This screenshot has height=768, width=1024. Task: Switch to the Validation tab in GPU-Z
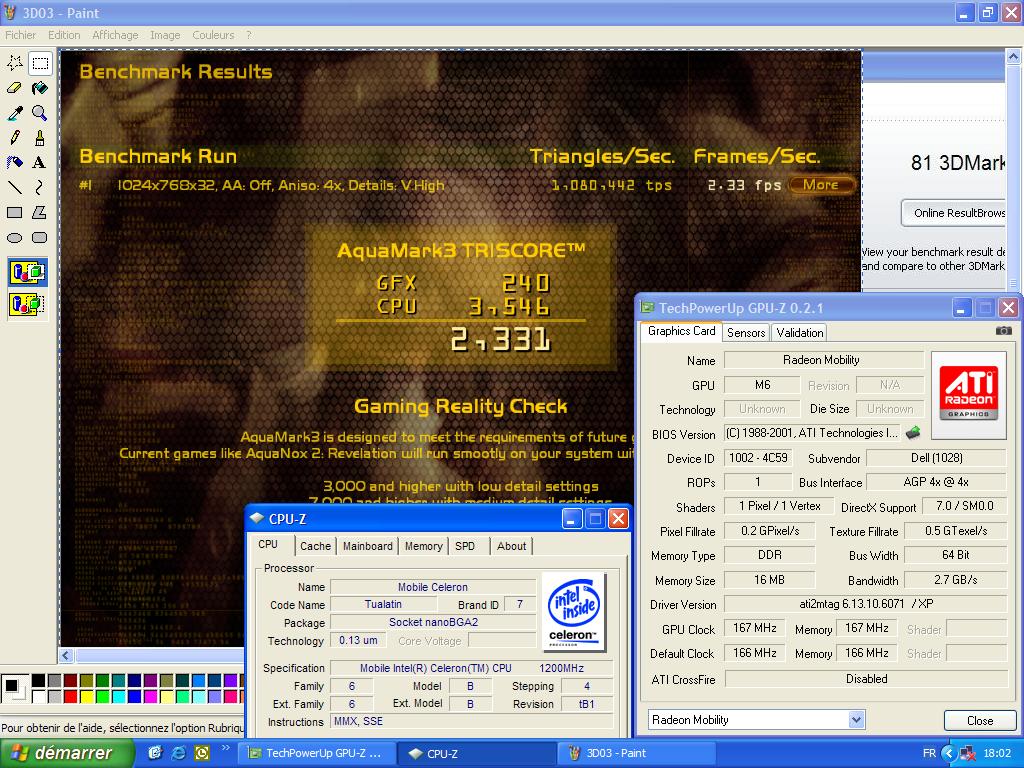799,332
